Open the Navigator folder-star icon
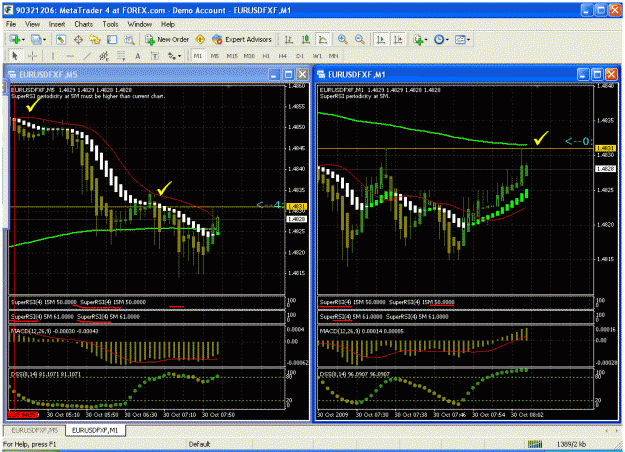 95,39
